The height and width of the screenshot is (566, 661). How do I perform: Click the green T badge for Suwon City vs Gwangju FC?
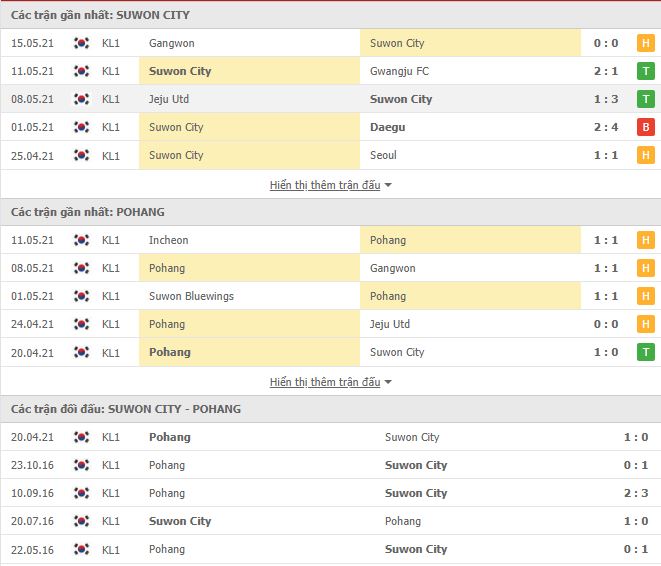[x=645, y=71]
